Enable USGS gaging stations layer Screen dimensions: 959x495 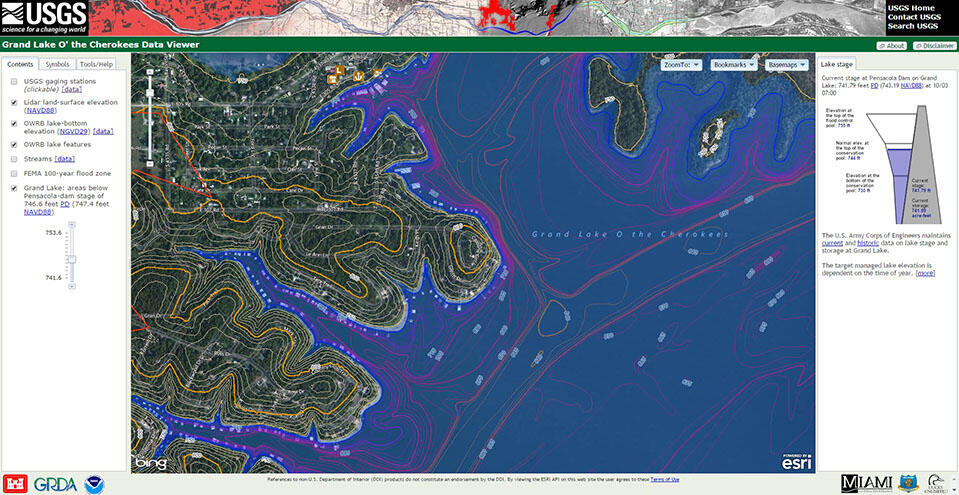[x=13, y=81]
